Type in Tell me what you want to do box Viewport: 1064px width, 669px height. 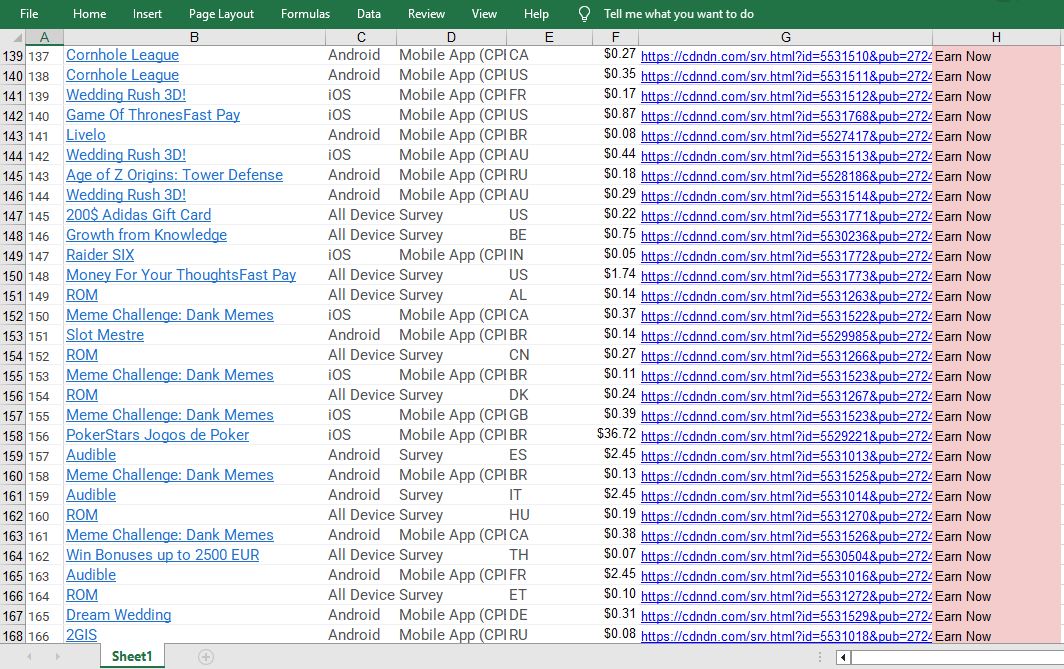pos(679,14)
